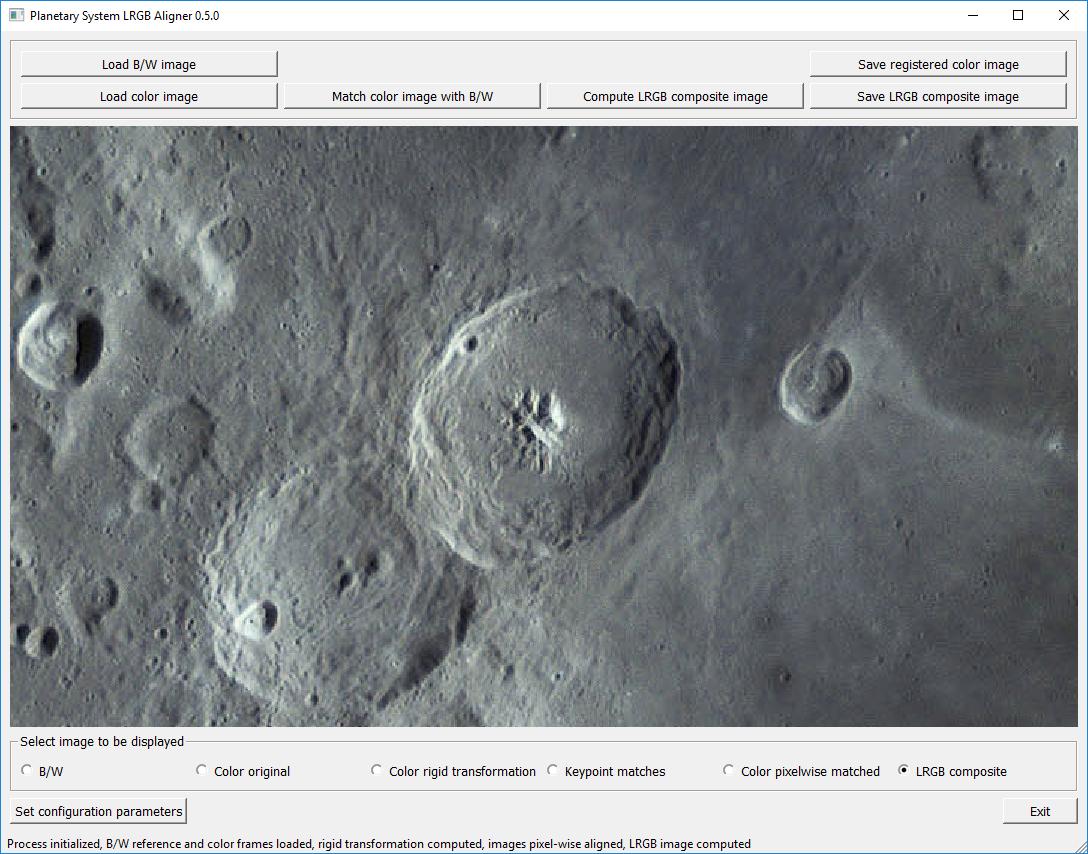The image size is (1088, 854).
Task: Match color image with B/W
Action: pyautogui.click(x=412, y=96)
